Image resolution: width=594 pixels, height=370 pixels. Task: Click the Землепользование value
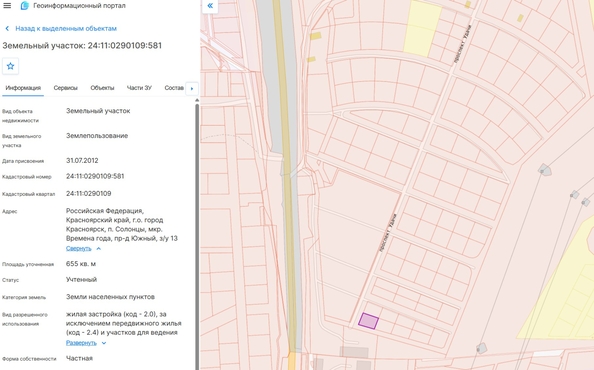pos(97,136)
